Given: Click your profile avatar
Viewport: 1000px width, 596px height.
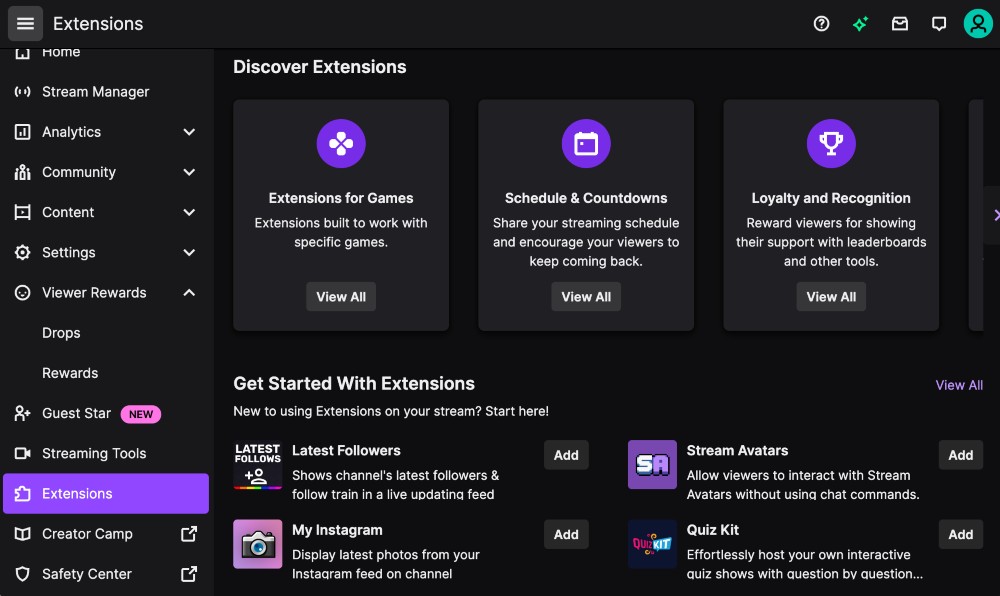Looking at the screenshot, I should click(977, 23).
